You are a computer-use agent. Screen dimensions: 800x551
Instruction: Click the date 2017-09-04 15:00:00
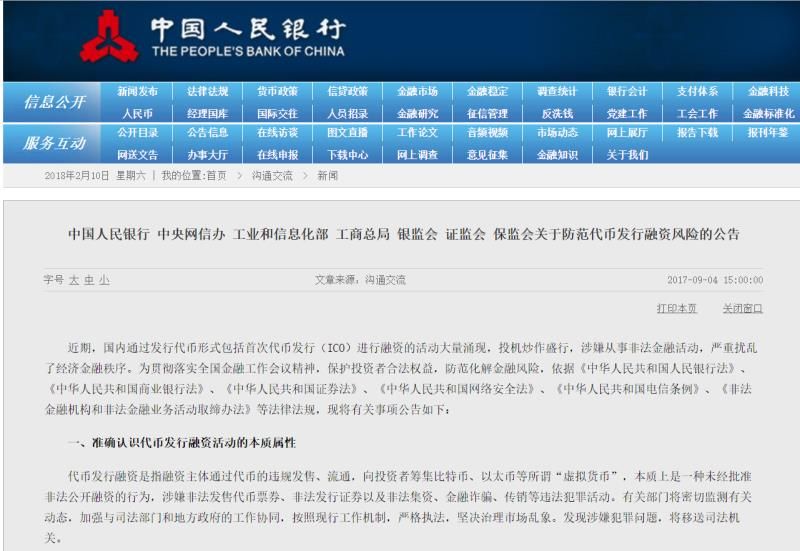(715, 280)
